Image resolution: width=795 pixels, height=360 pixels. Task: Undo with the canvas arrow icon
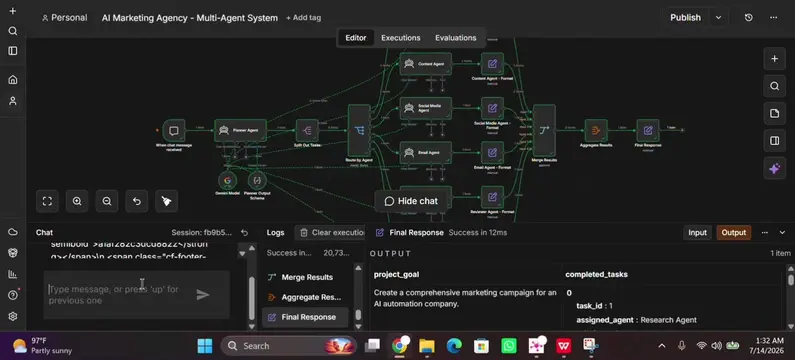pyautogui.click(x=137, y=201)
